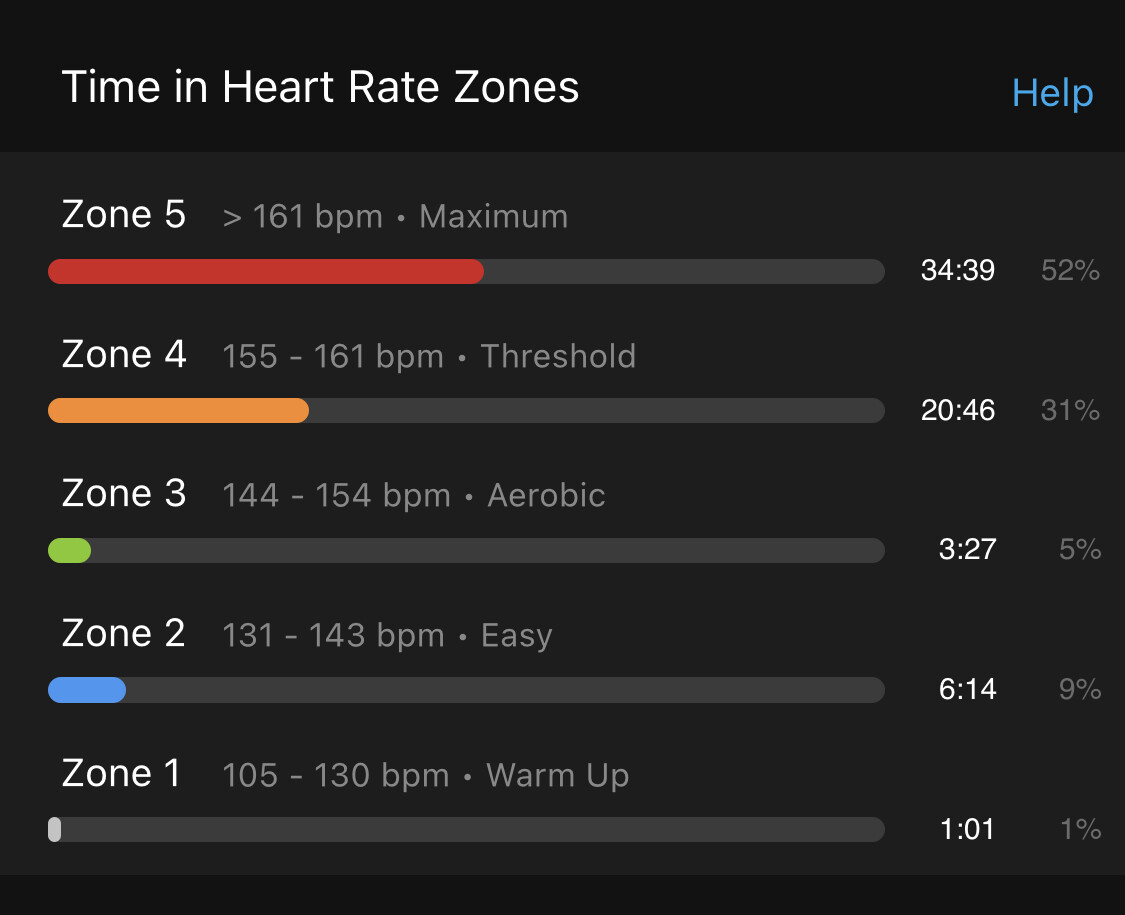1125x915 pixels.
Task: Click the gray Zone 1 bar segment
Action: pos(55,830)
